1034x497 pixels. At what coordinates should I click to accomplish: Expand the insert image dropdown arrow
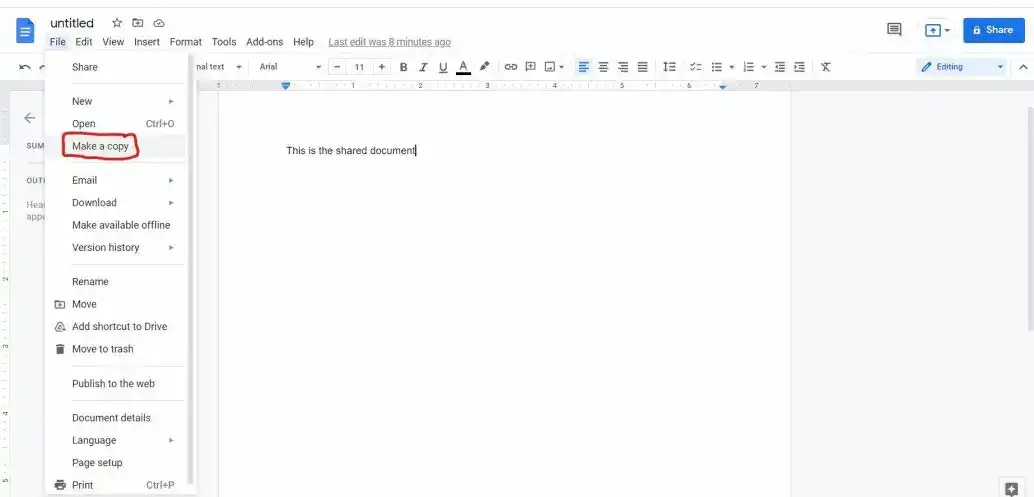pyautogui.click(x=561, y=67)
